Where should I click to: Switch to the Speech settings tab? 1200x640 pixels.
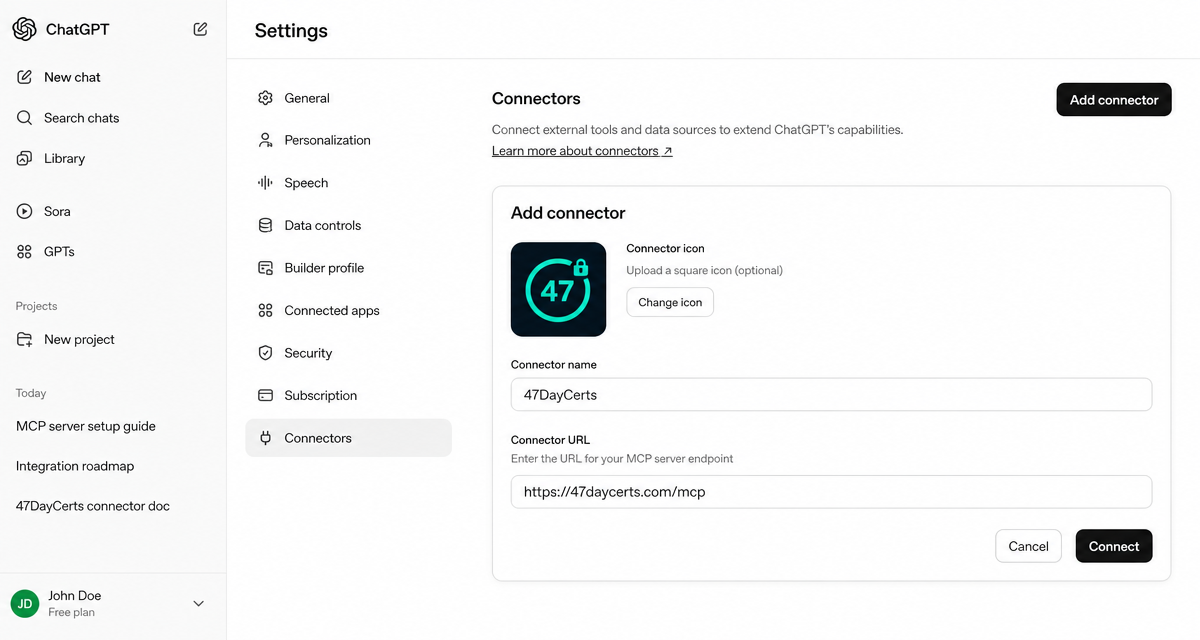348,183
